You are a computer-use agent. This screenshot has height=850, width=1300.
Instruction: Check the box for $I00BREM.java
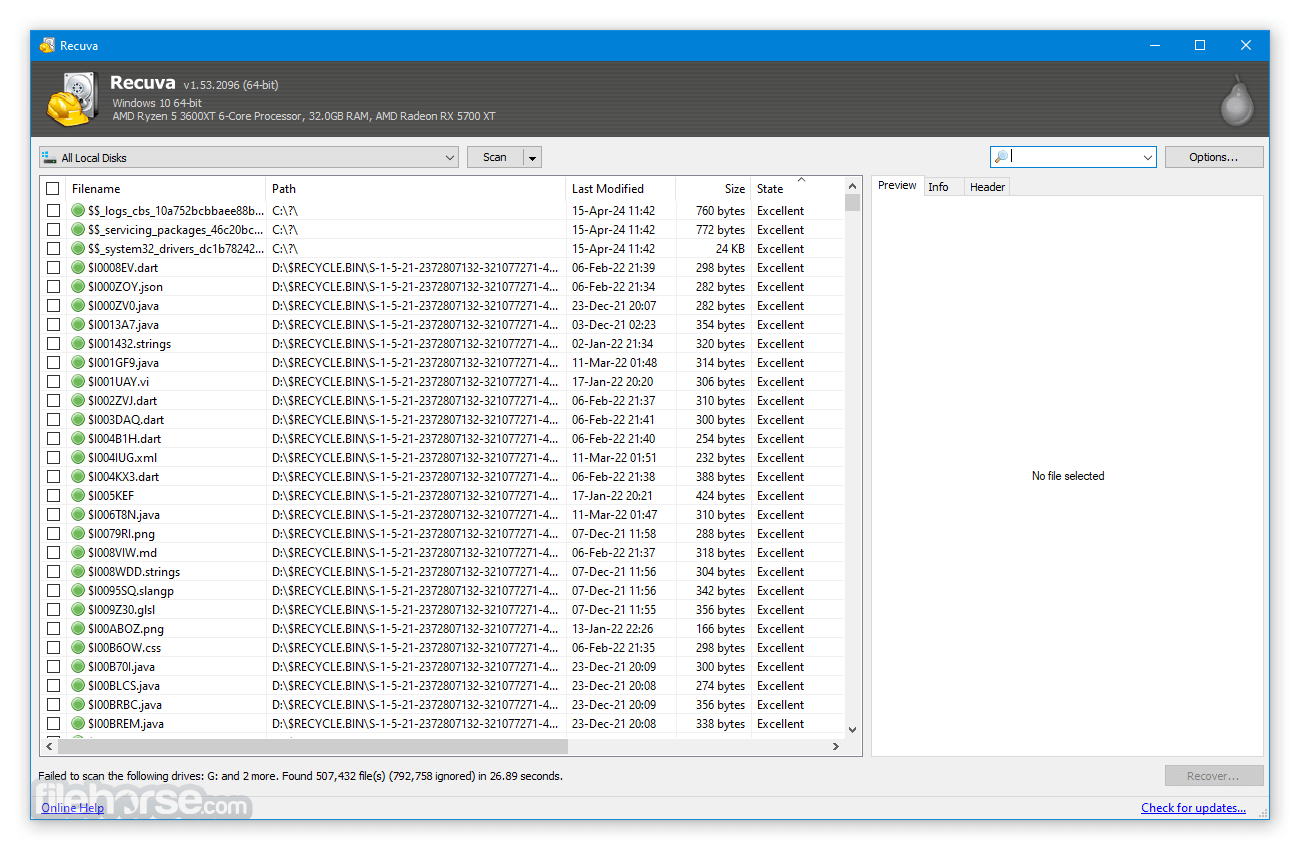click(53, 724)
